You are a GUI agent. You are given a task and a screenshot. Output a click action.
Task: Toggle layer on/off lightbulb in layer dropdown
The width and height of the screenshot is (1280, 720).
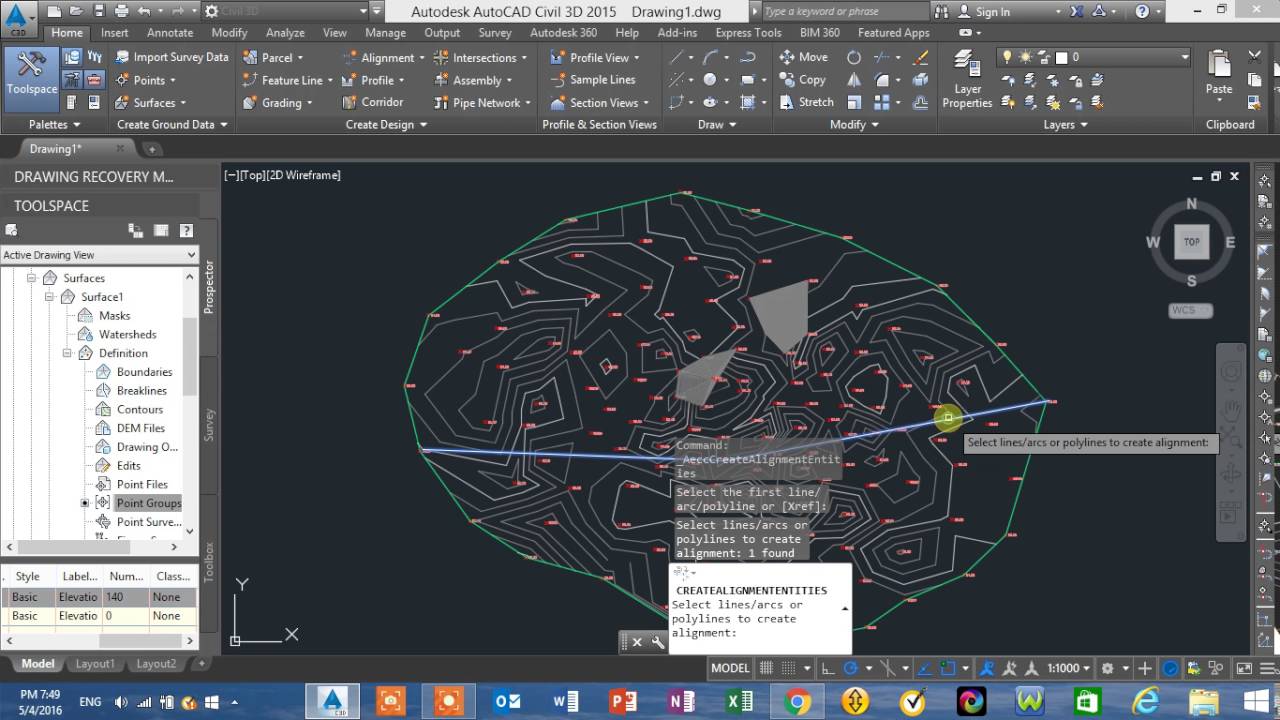(1008, 57)
